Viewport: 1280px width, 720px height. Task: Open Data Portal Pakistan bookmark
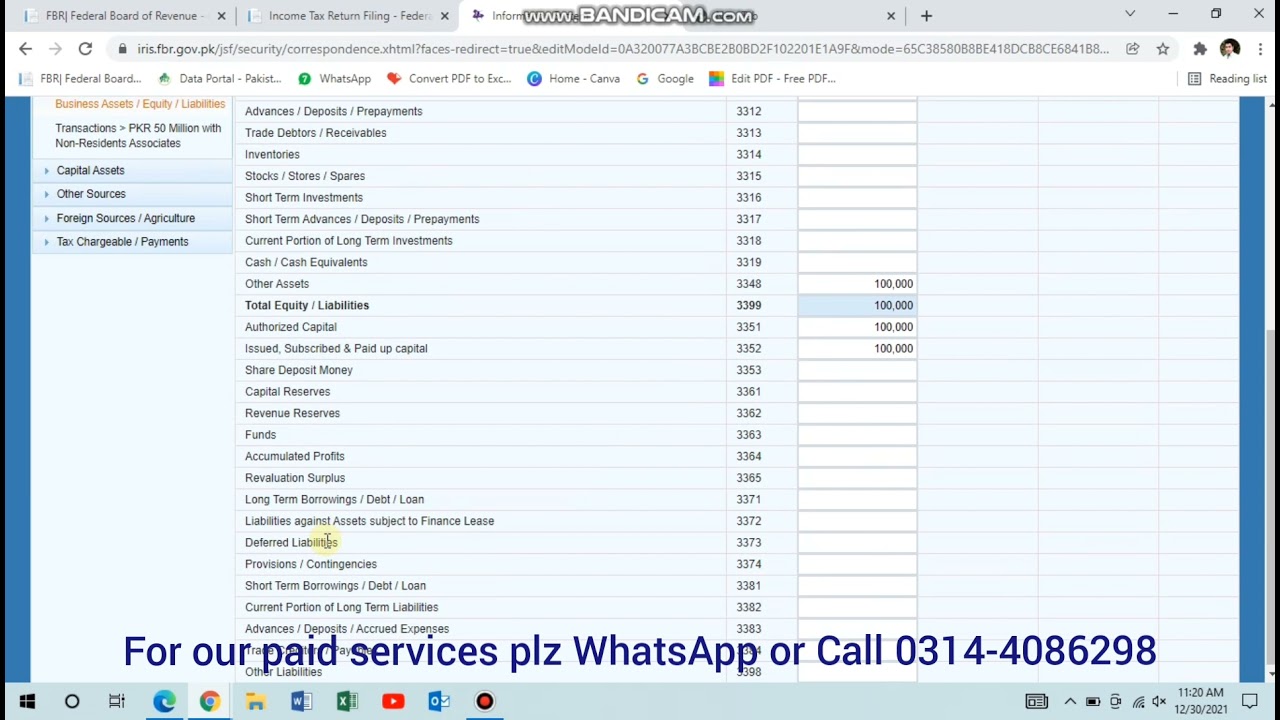(220, 78)
